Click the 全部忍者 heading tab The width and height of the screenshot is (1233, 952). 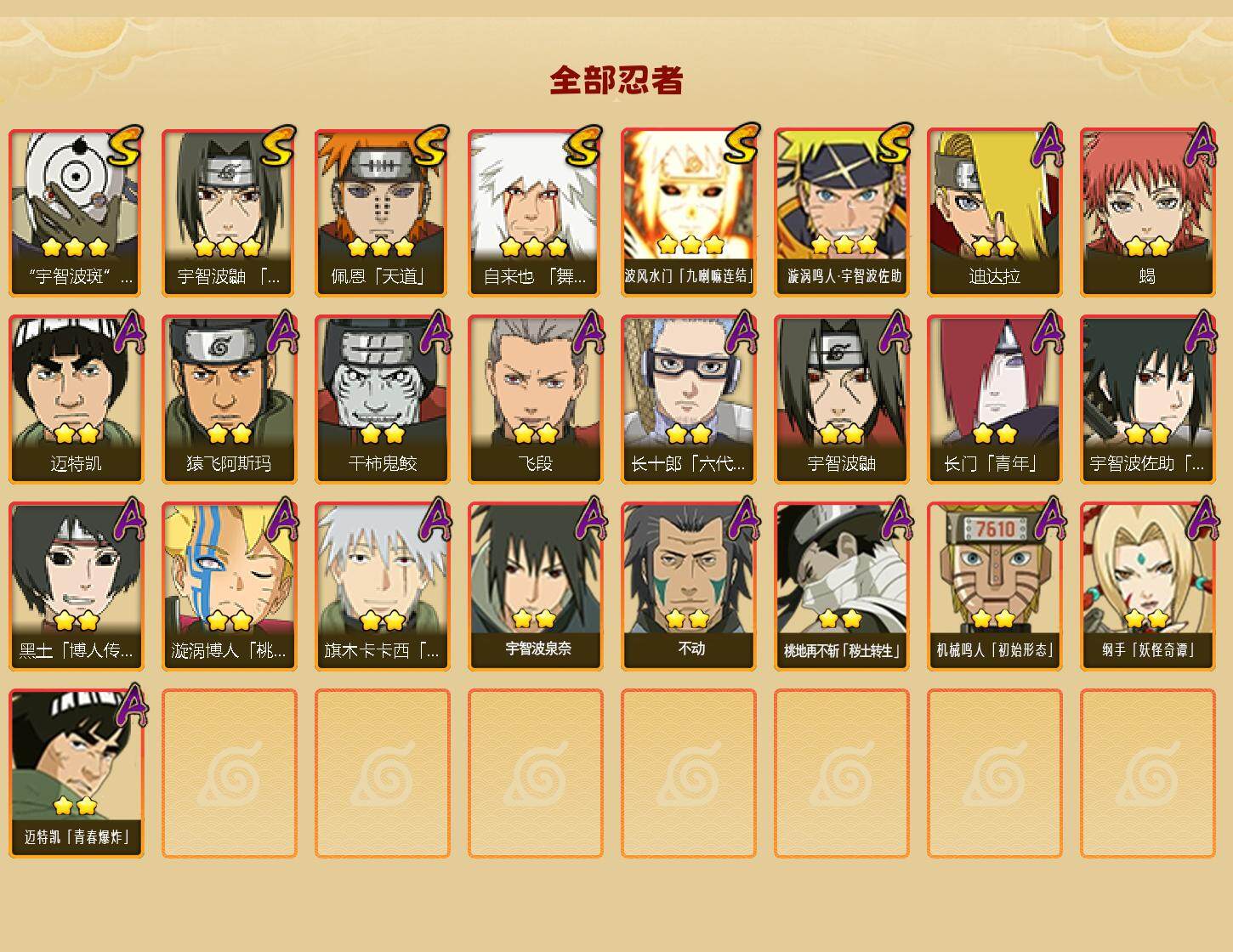616,81
